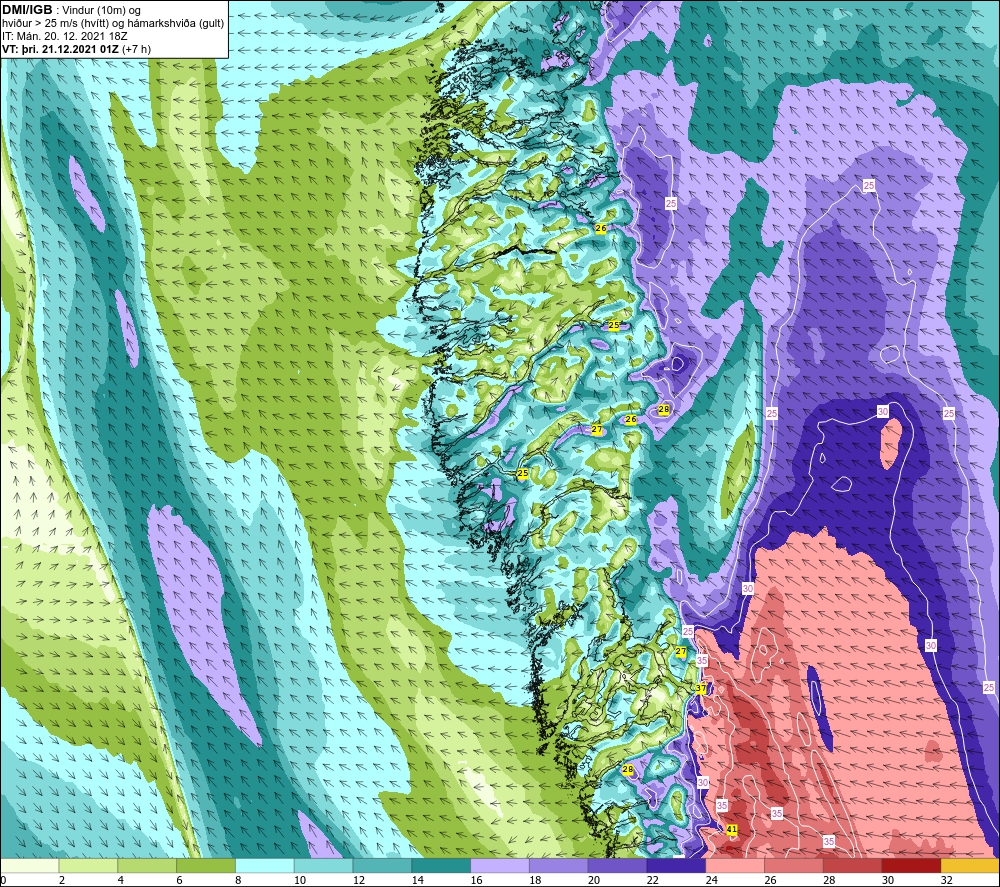Click the legend scale value 30
The width and height of the screenshot is (1000, 887).
(888, 881)
